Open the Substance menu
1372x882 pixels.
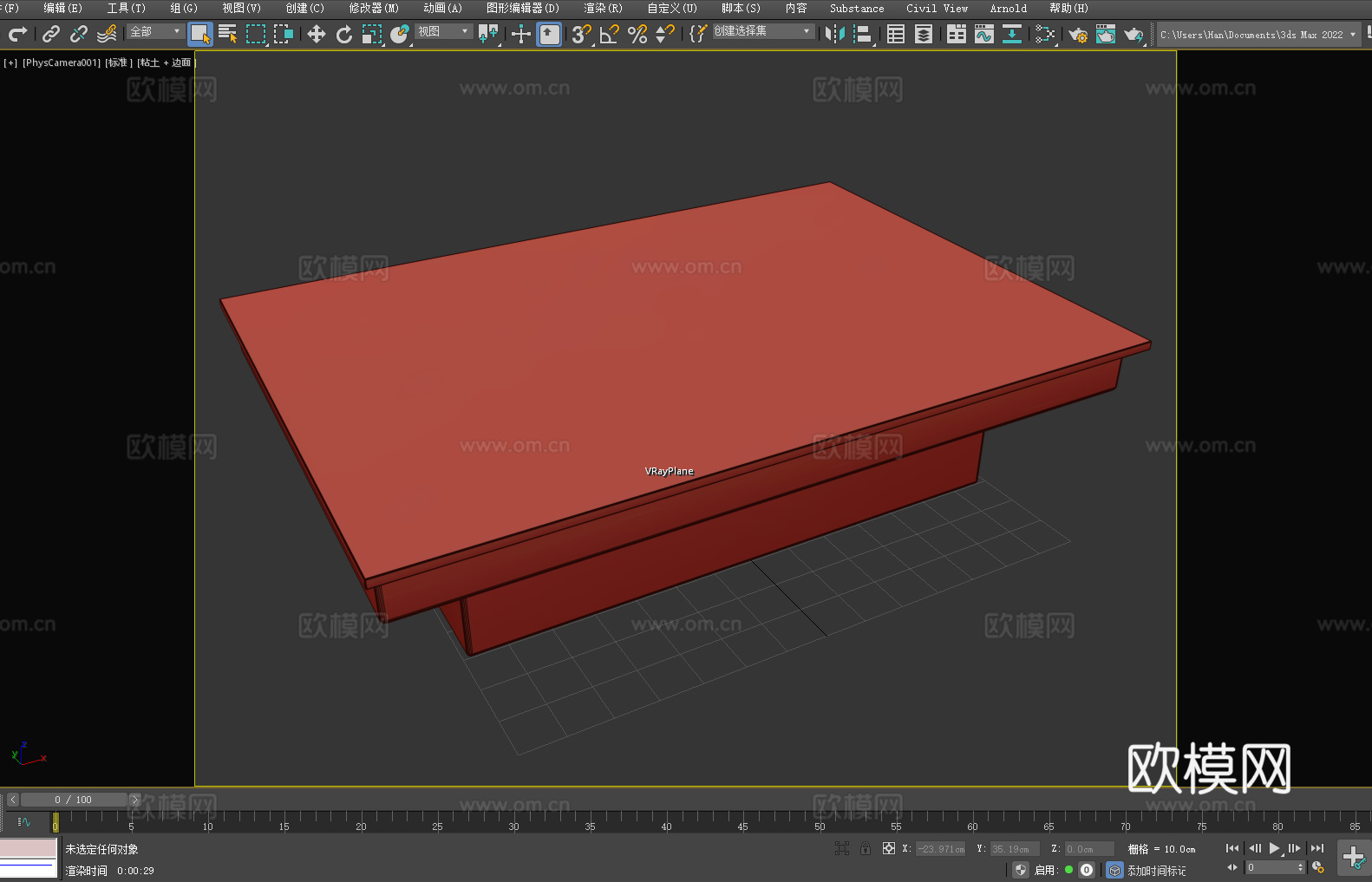click(857, 8)
